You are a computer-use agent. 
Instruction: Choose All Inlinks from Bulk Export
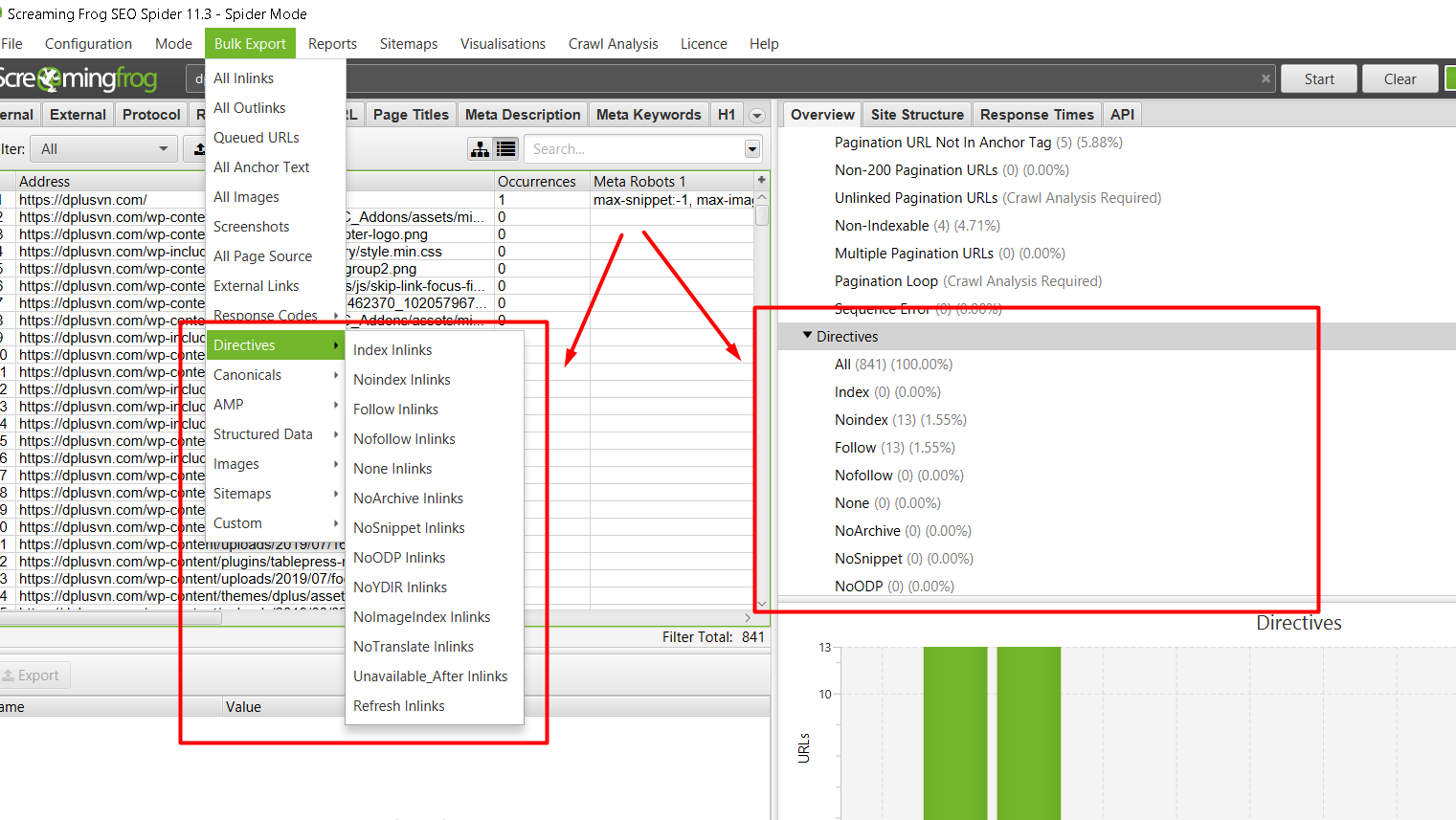276,78
